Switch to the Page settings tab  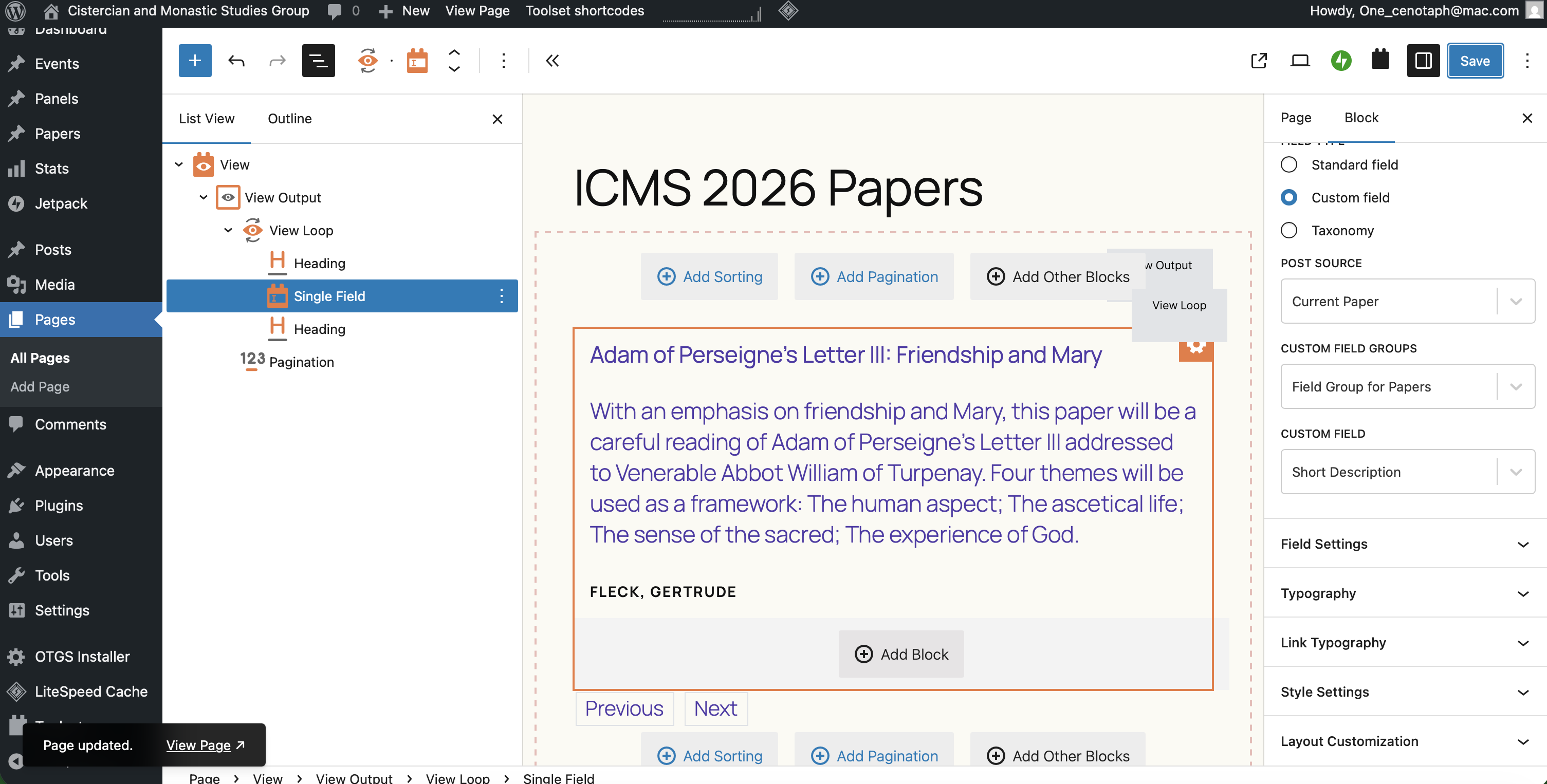[1295, 118]
